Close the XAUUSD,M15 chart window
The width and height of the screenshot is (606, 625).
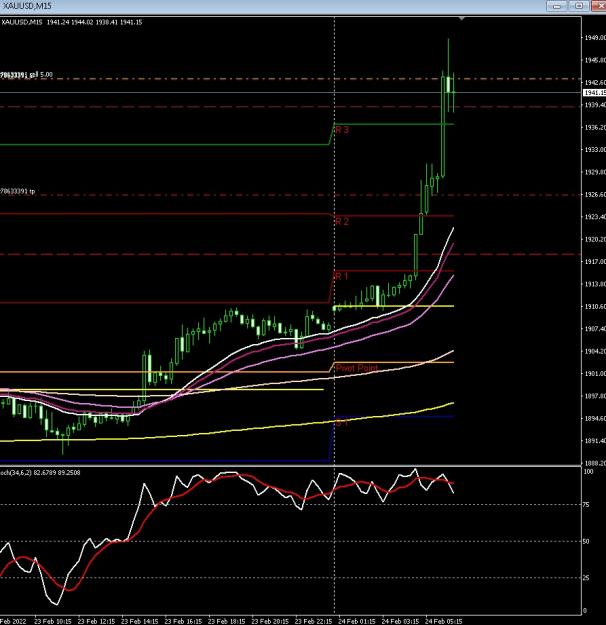point(599,6)
